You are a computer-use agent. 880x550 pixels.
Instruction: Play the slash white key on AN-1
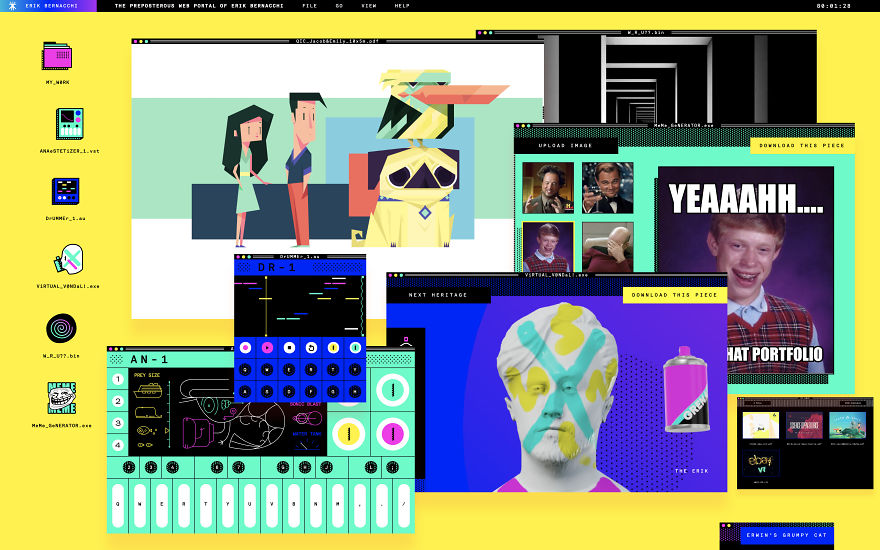404,505
